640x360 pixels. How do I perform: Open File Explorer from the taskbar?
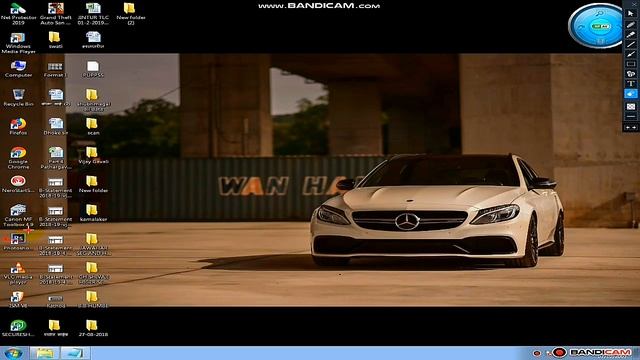[x=45, y=353]
